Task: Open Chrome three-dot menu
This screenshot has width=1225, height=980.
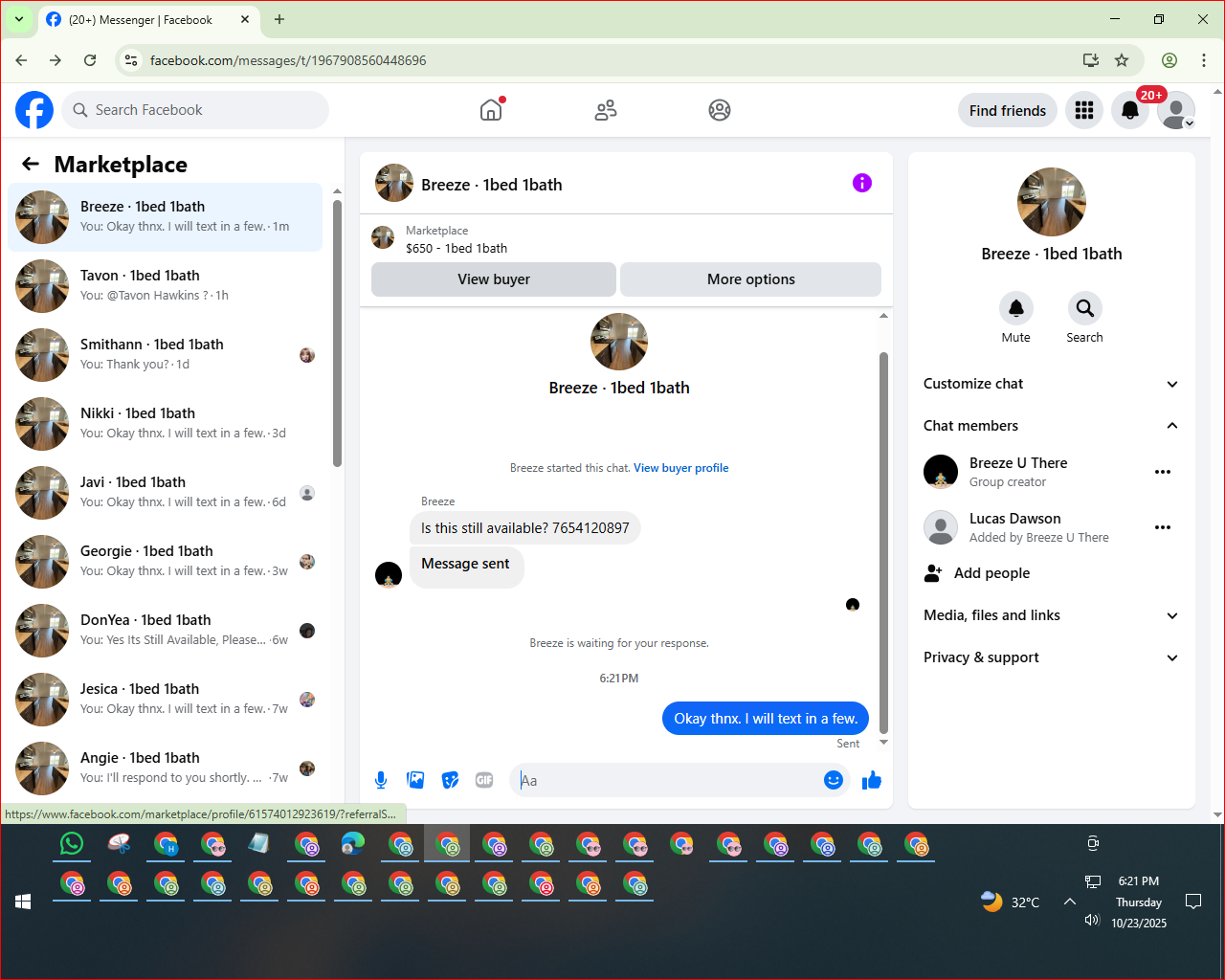Action: coord(1204,60)
